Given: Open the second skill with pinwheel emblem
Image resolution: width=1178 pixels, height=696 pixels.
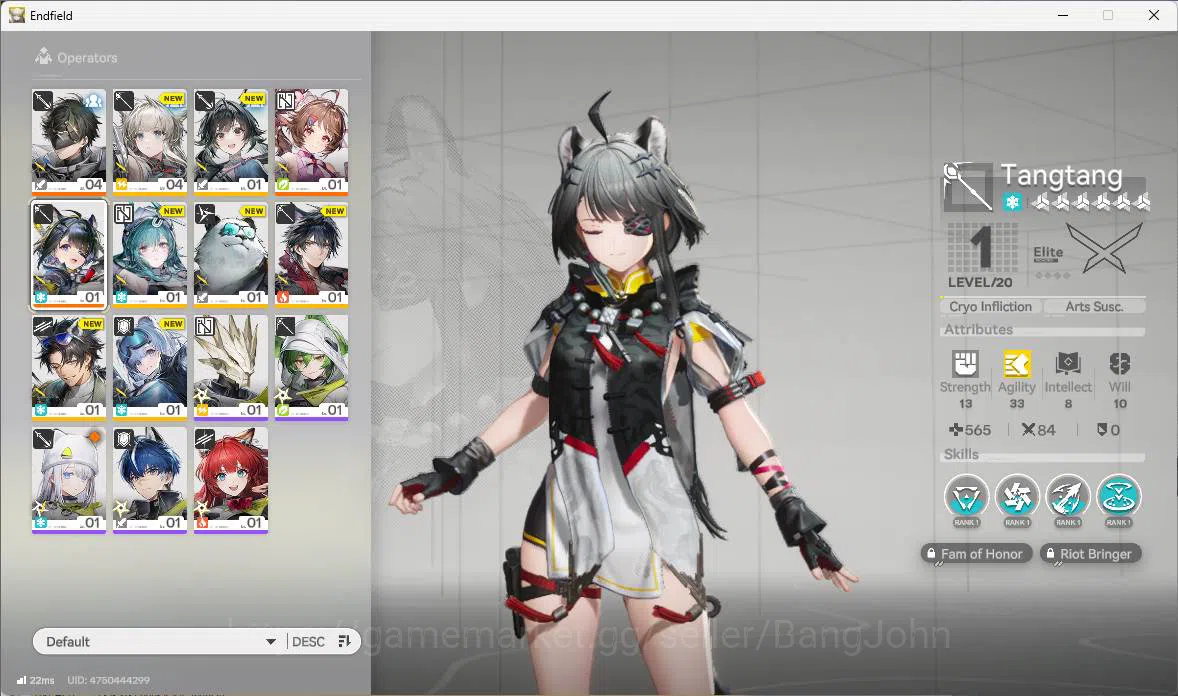Looking at the screenshot, I should point(1017,498).
